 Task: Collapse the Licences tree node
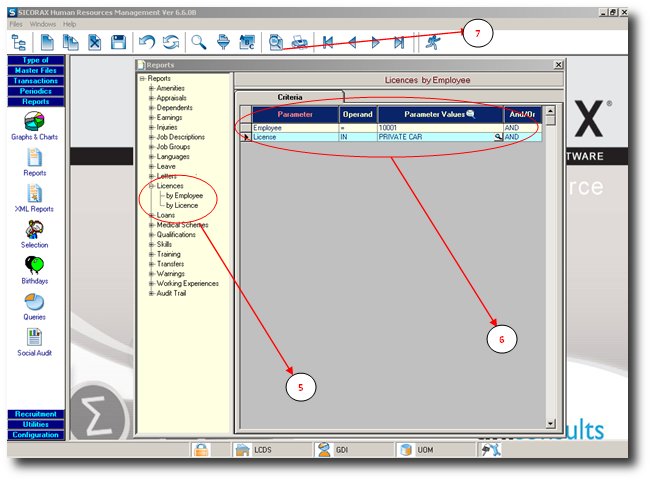pyautogui.click(x=151, y=186)
